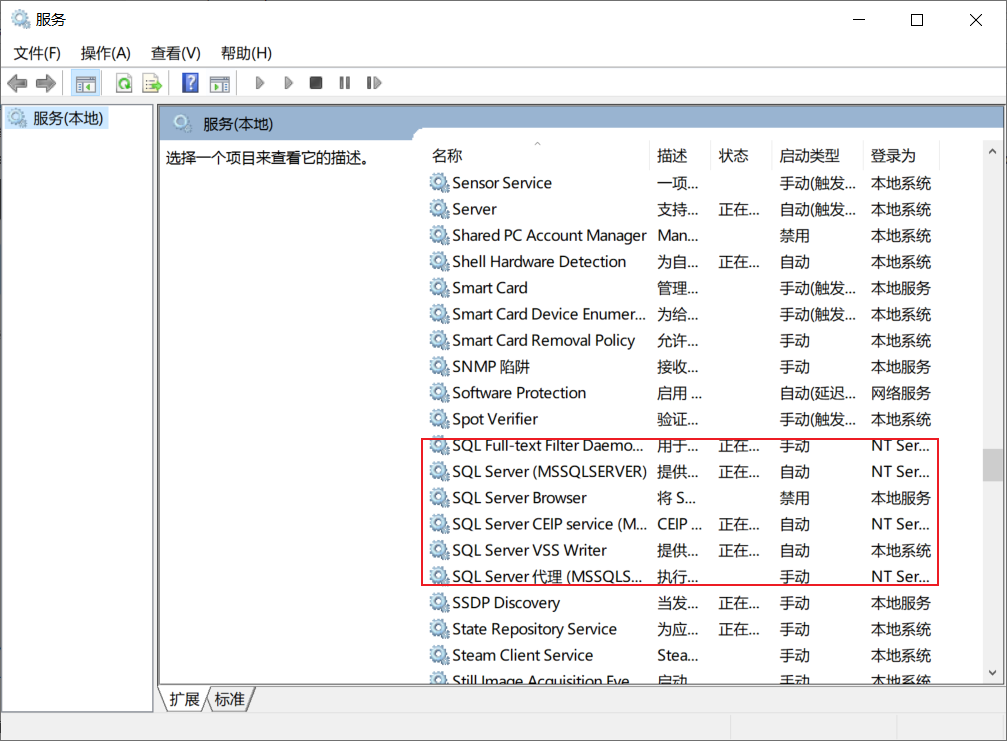Click the gear icon of SQL Server Browser
This screenshot has width=1007, height=741.
tap(439, 498)
